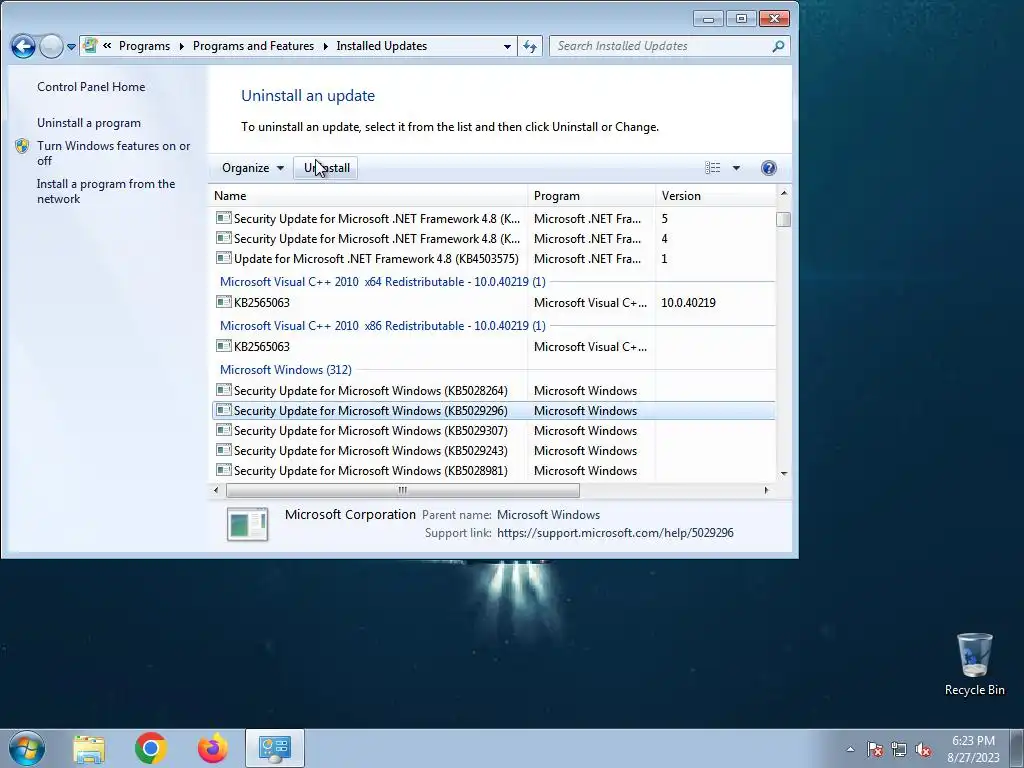Click Control Panel taskbar button
The width and height of the screenshot is (1024, 768).
(274, 748)
